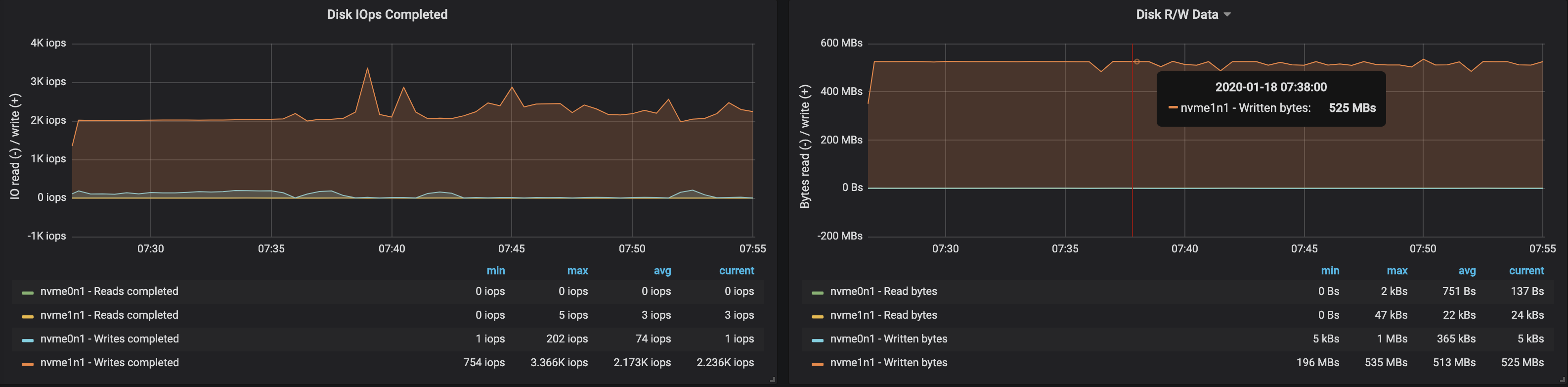Image resolution: width=1568 pixels, height=387 pixels.
Task: Click the Disk IOps Completed panel title
Action: (387, 14)
